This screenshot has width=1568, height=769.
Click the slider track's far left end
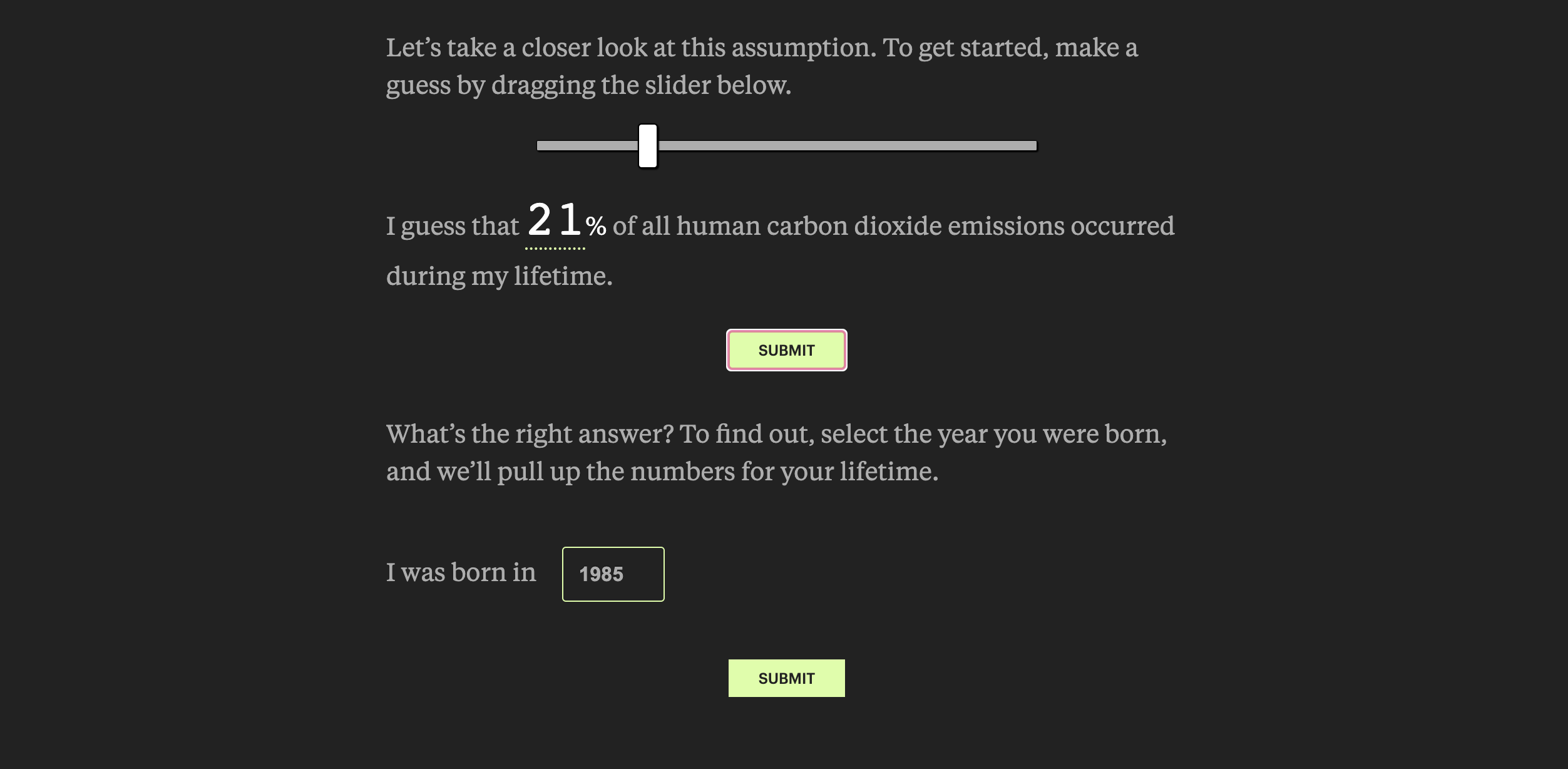pyautogui.click(x=541, y=146)
